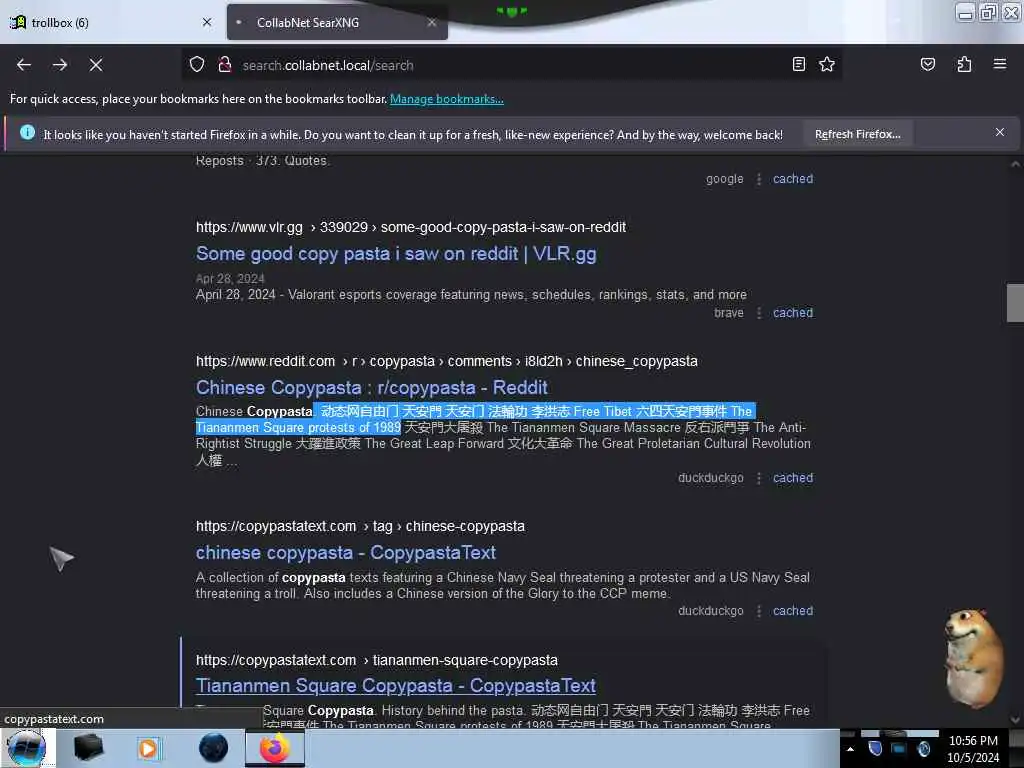This screenshot has width=1024, height=768.
Task: Open cached link next to brave
Action: coord(793,313)
